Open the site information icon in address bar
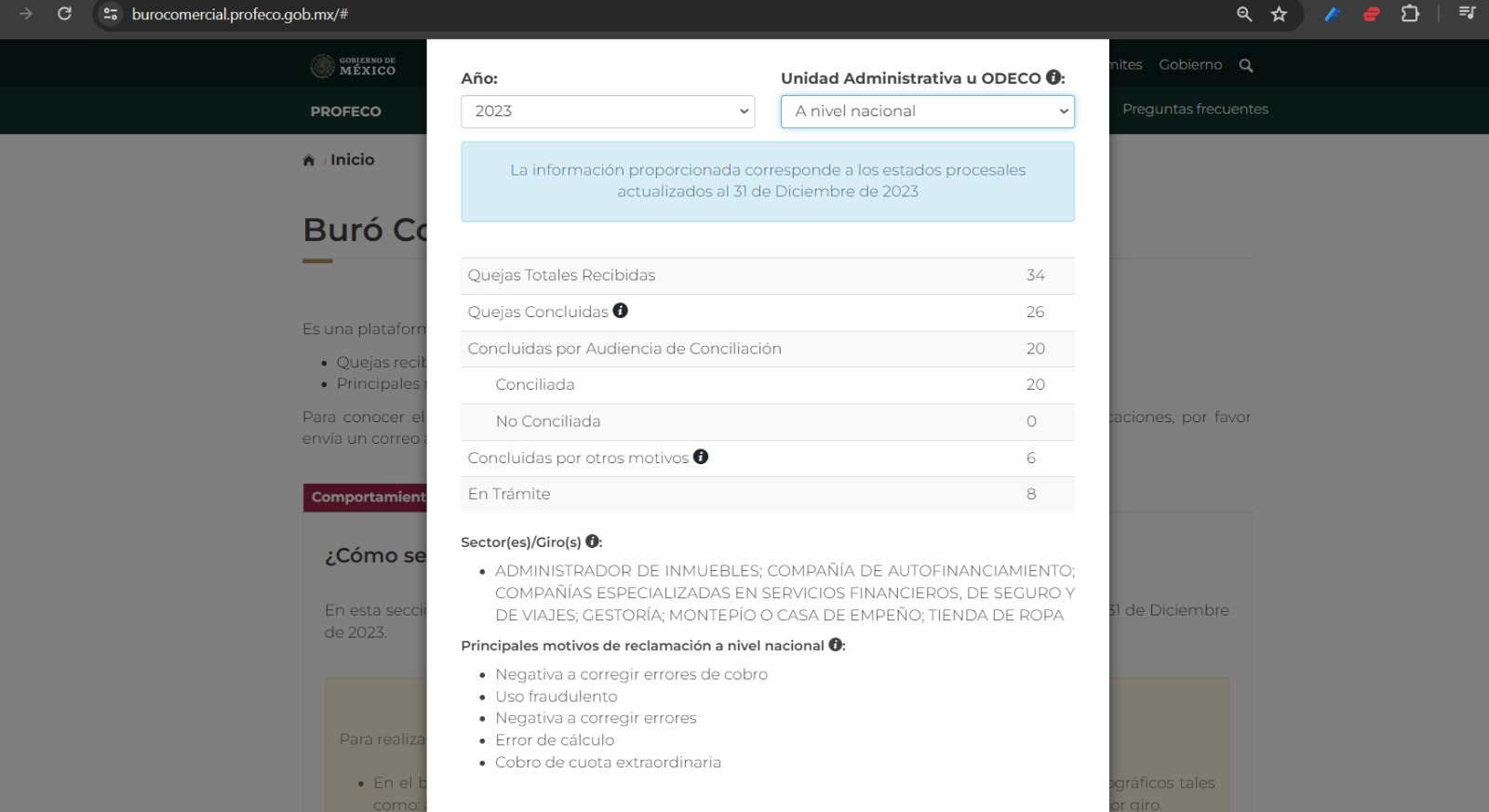The height and width of the screenshot is (812, 1489). 111,14
